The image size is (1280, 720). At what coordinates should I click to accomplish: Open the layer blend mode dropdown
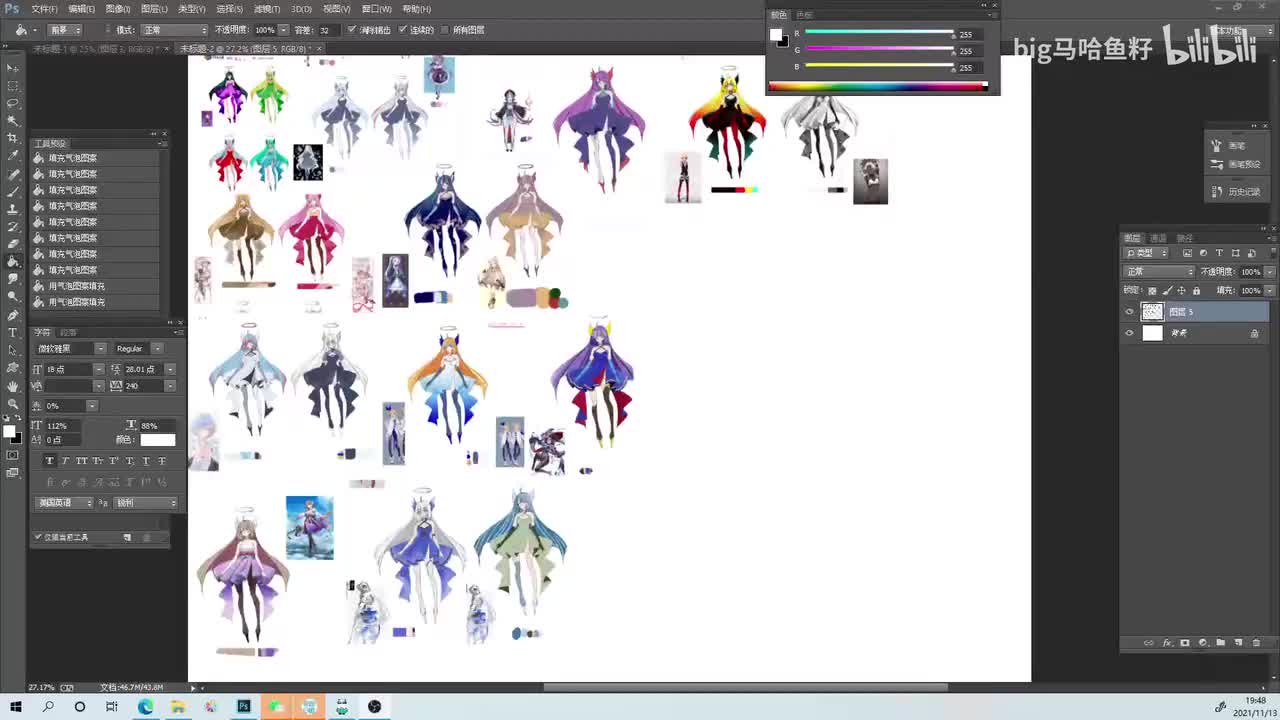pos(1160,272)
